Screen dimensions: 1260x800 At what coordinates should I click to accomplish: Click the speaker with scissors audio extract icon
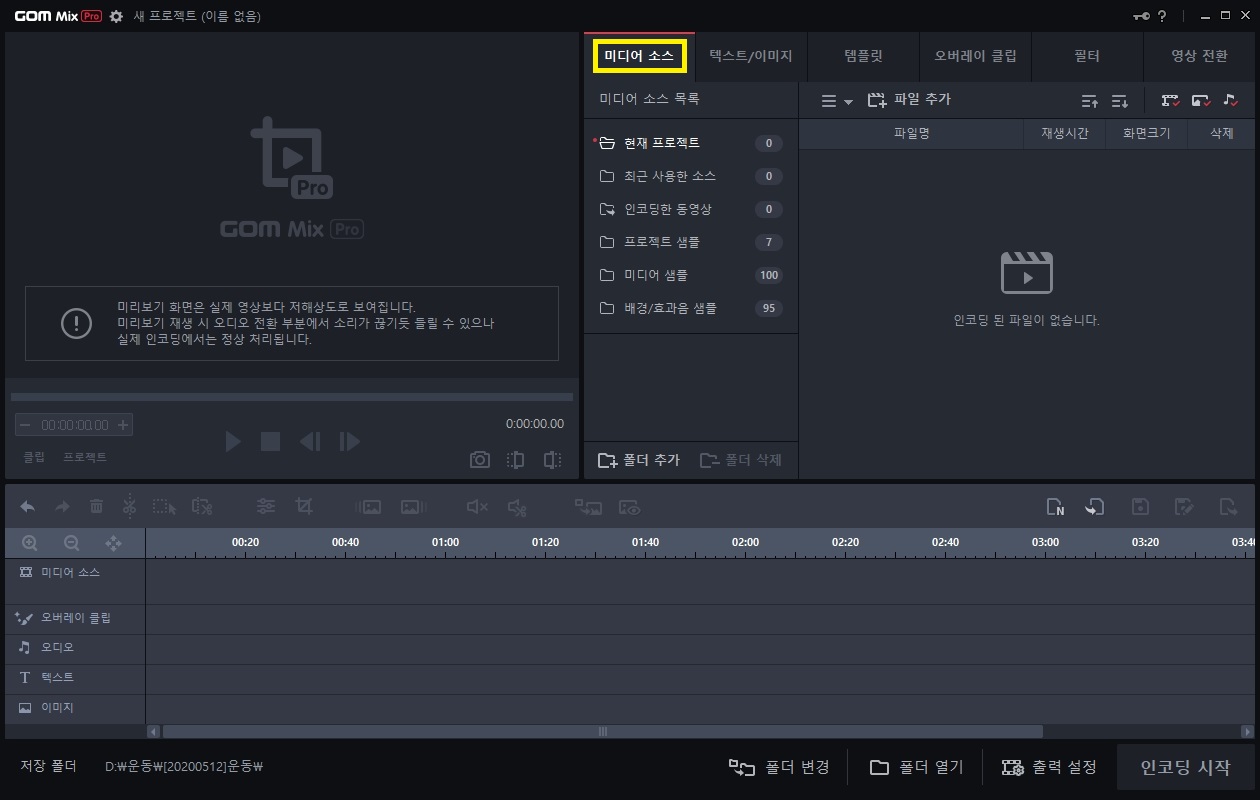517,507
